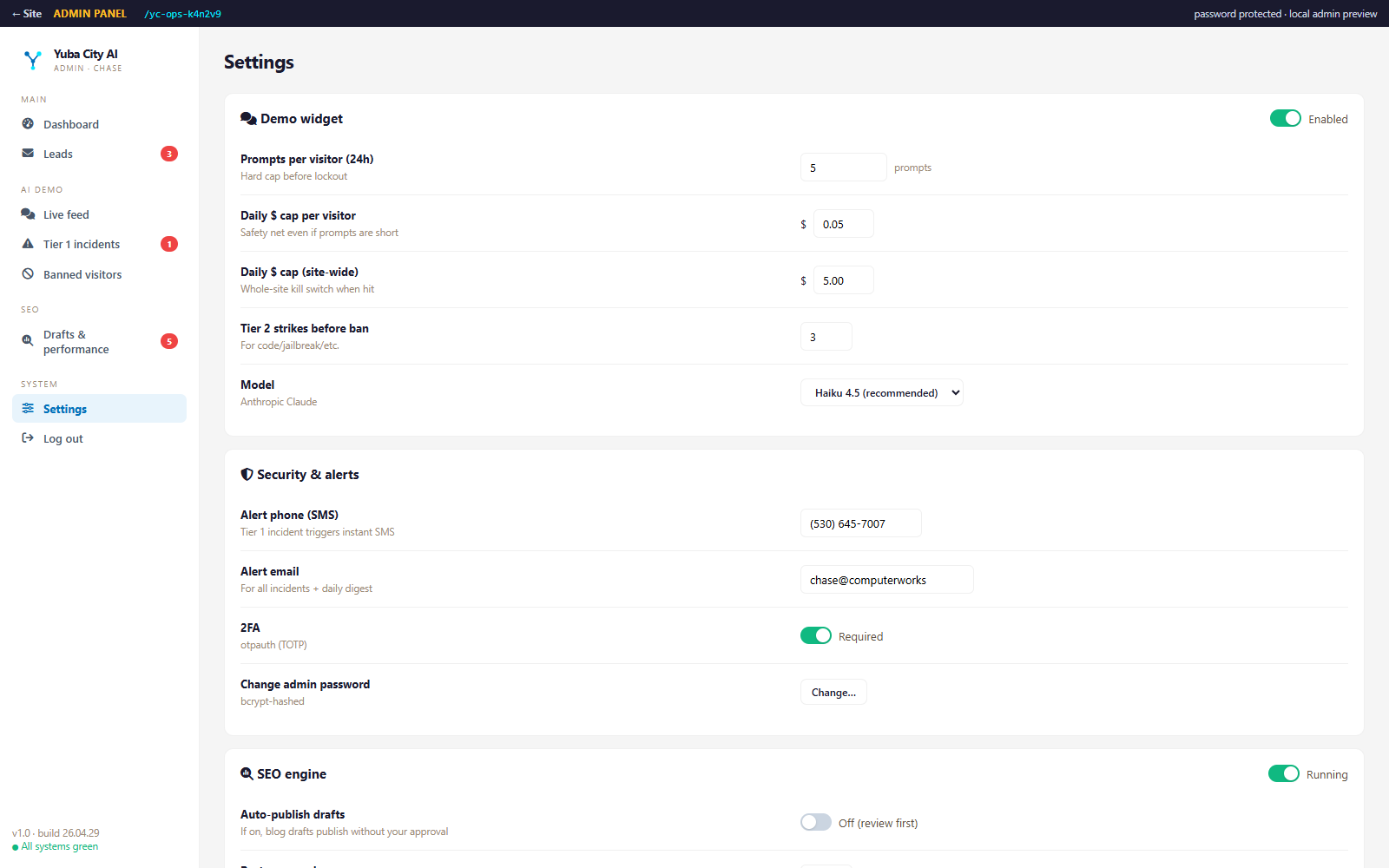Click 'For code/jailbreak/etc.' description
This screenshot has width=1389, height=868.
click(x=290, y=345)
